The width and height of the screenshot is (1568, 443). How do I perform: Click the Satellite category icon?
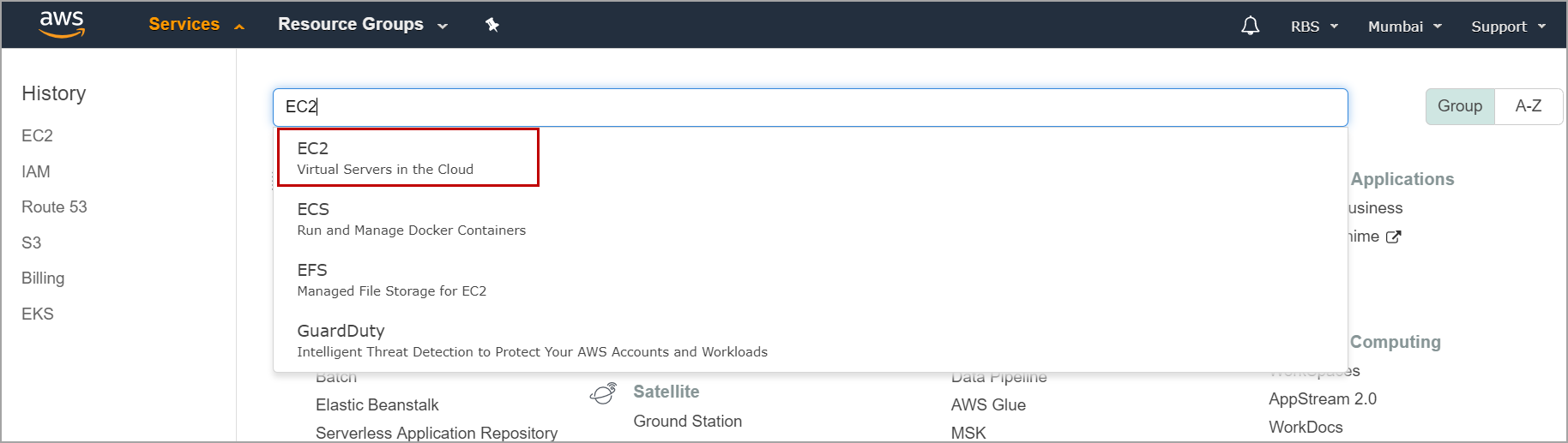pos(603,392)
